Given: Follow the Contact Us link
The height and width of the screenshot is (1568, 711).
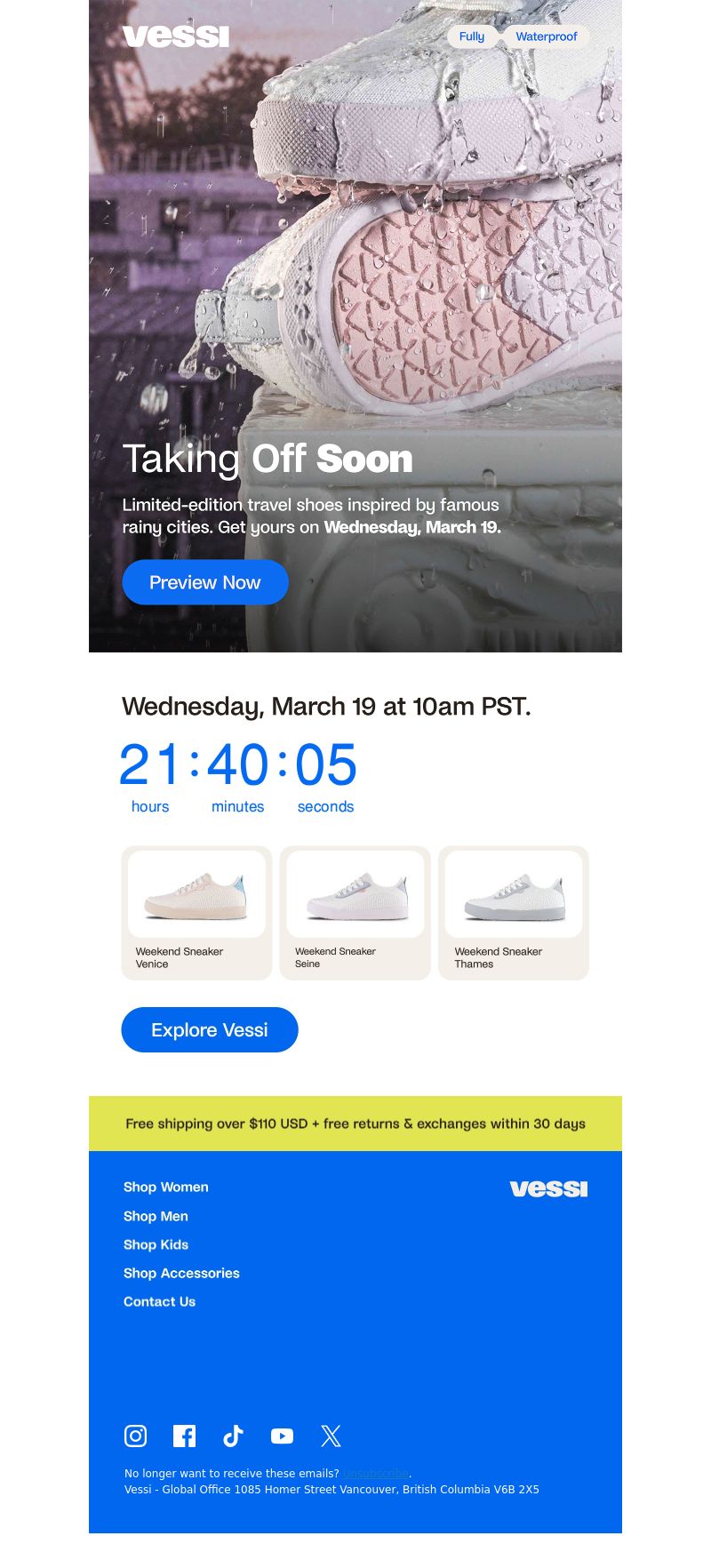Looking at the screenshot, I should click(x=159, y=1301).
